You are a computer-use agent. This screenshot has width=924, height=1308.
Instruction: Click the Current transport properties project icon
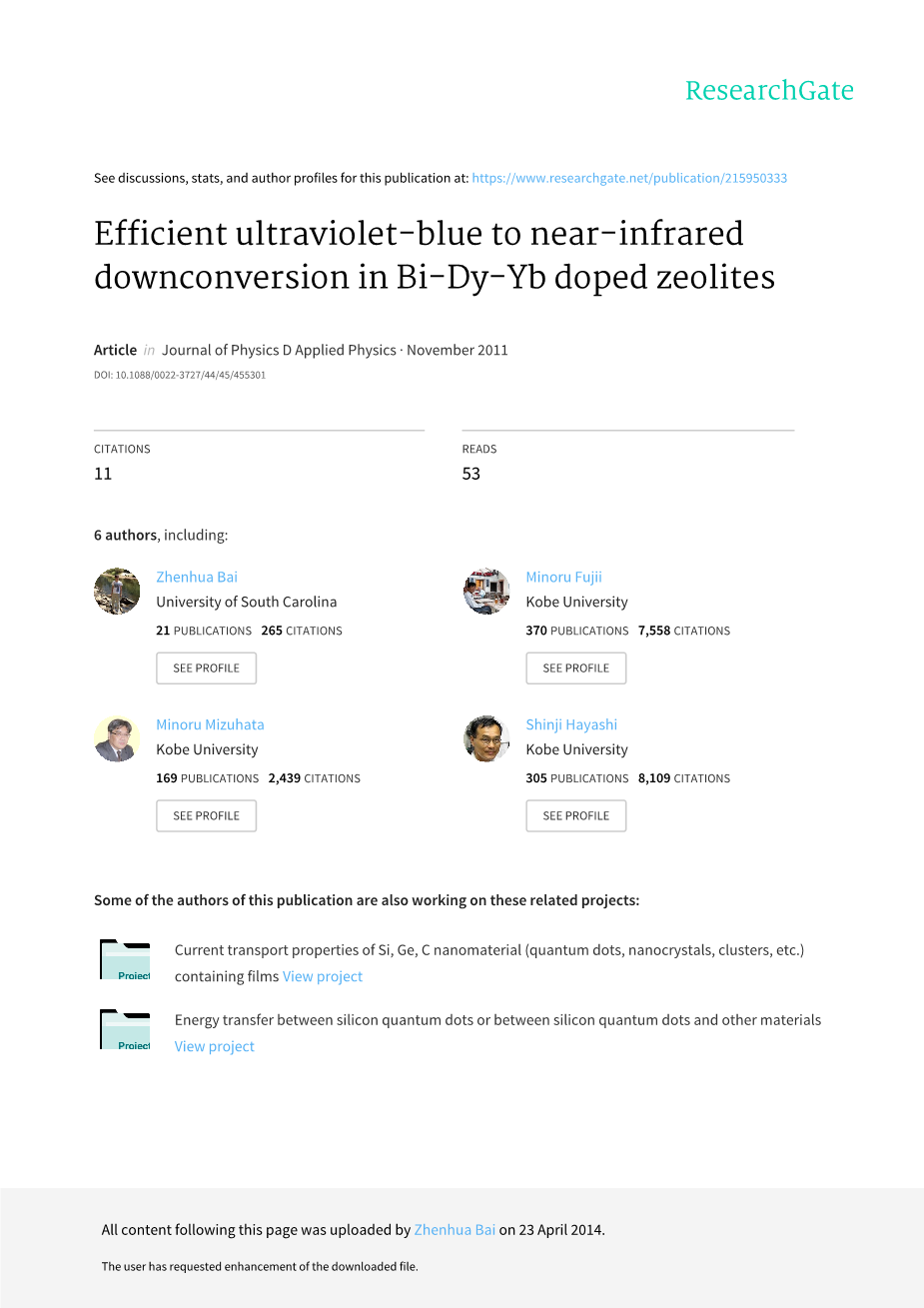point(125,960)
